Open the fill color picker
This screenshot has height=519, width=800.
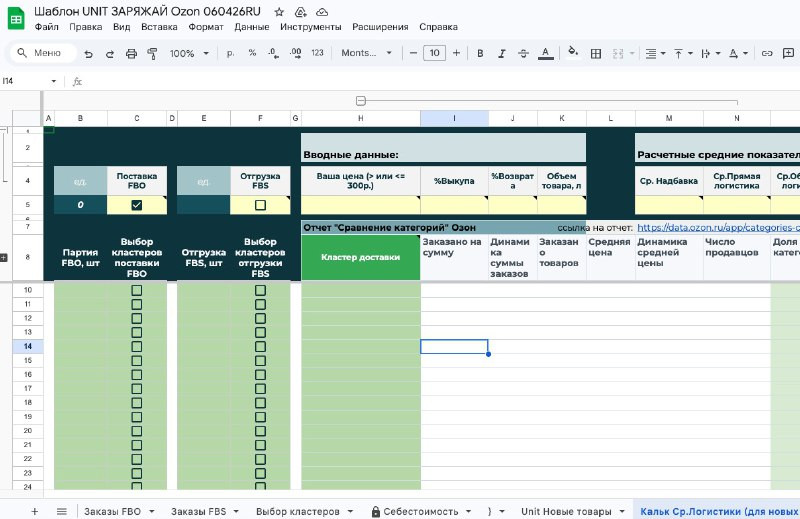click(x=573, y=53)
